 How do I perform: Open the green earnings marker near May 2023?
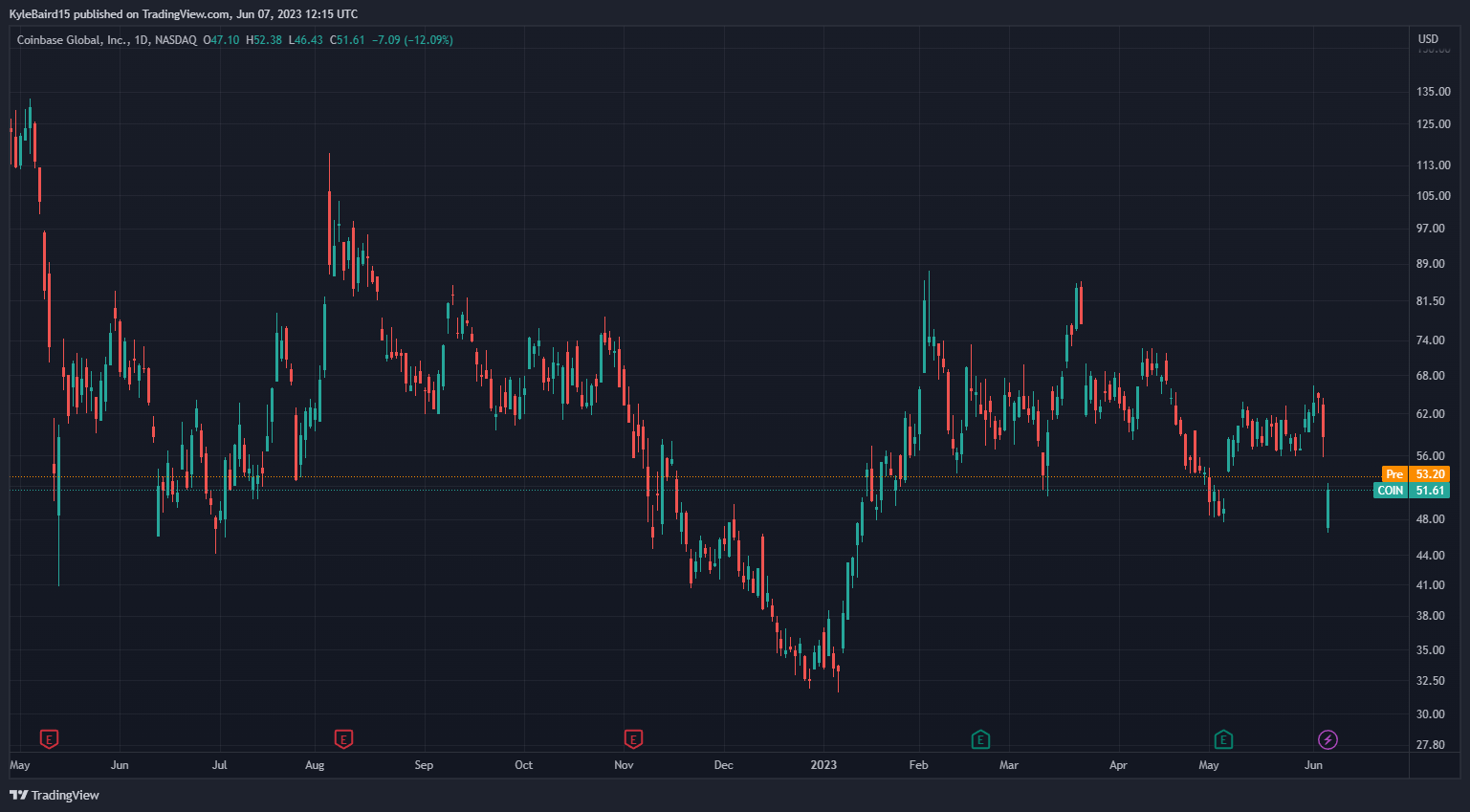1223,739
